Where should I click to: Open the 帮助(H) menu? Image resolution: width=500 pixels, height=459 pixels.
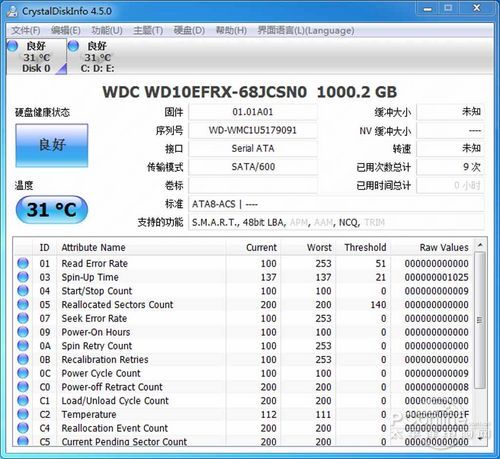click(x=231, y=31)
